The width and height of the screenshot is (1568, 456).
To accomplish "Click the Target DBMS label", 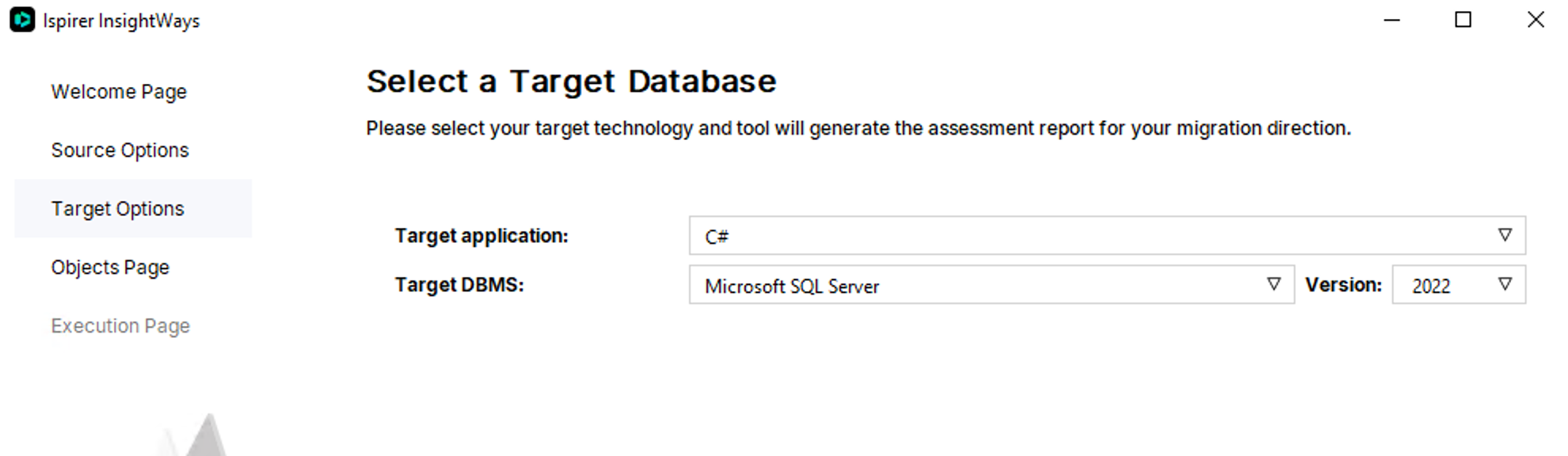I will pyautogui.click(x=459, y=285).
